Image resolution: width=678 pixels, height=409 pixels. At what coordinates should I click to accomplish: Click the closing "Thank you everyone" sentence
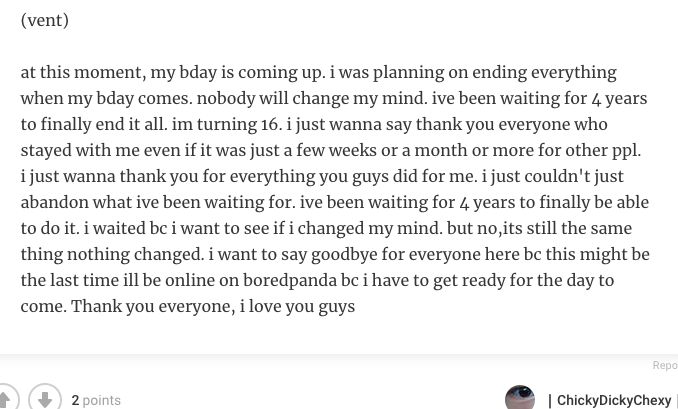150,306
